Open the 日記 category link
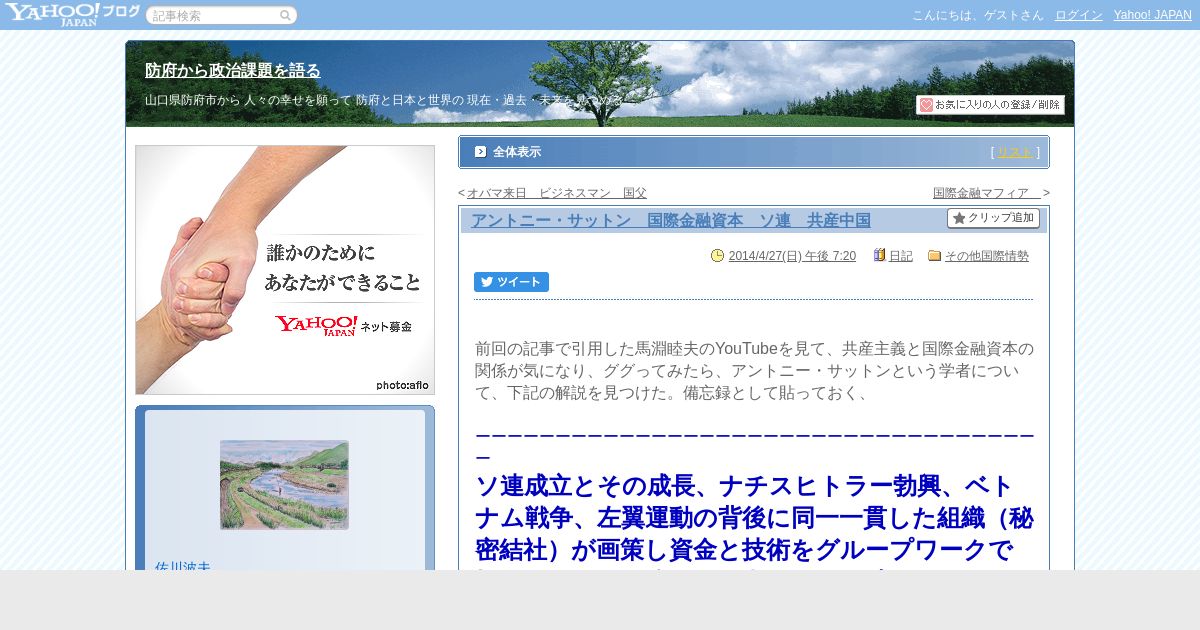The image size is (1200, 630). point(901,256)
